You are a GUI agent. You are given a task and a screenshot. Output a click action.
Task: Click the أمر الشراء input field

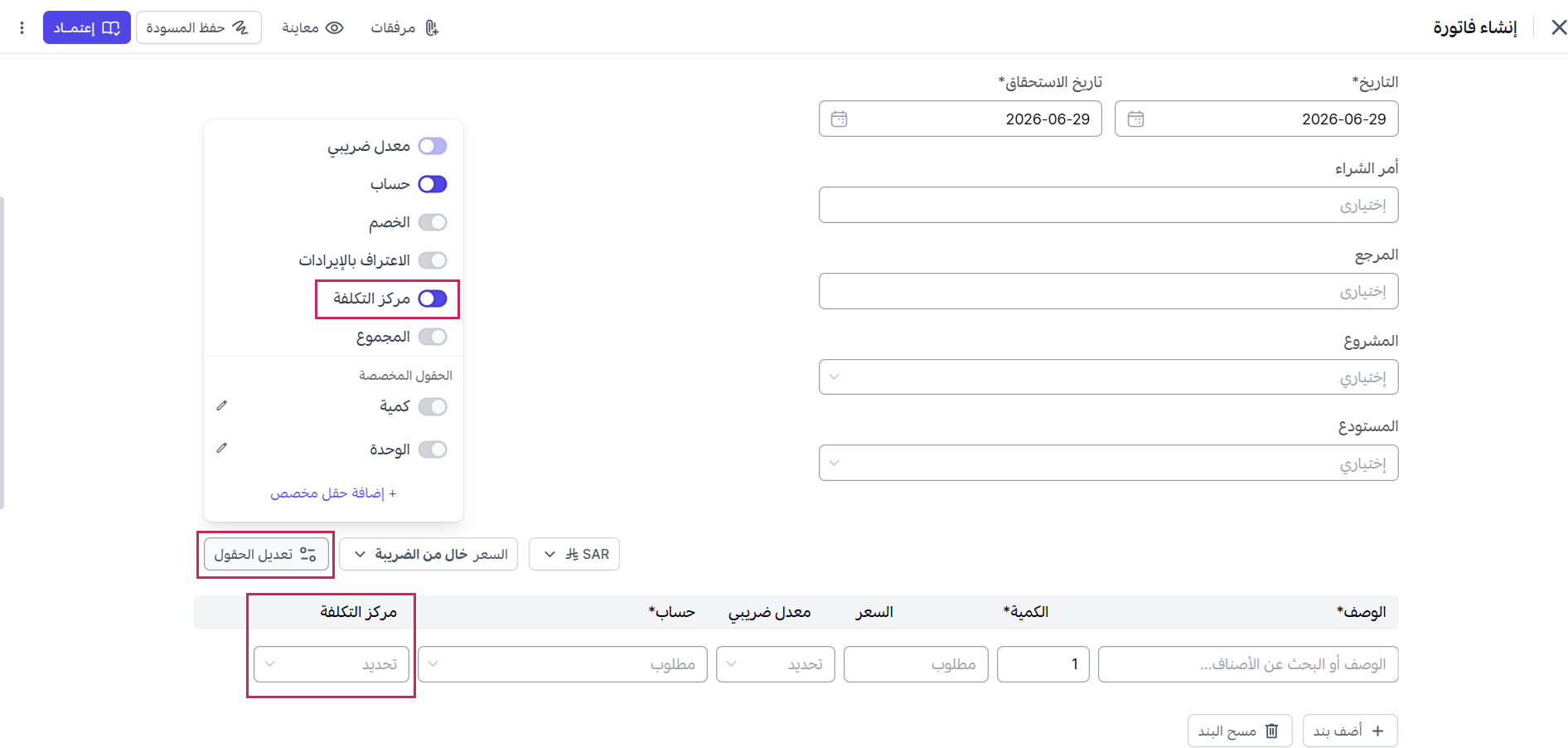click(1108, 205)
